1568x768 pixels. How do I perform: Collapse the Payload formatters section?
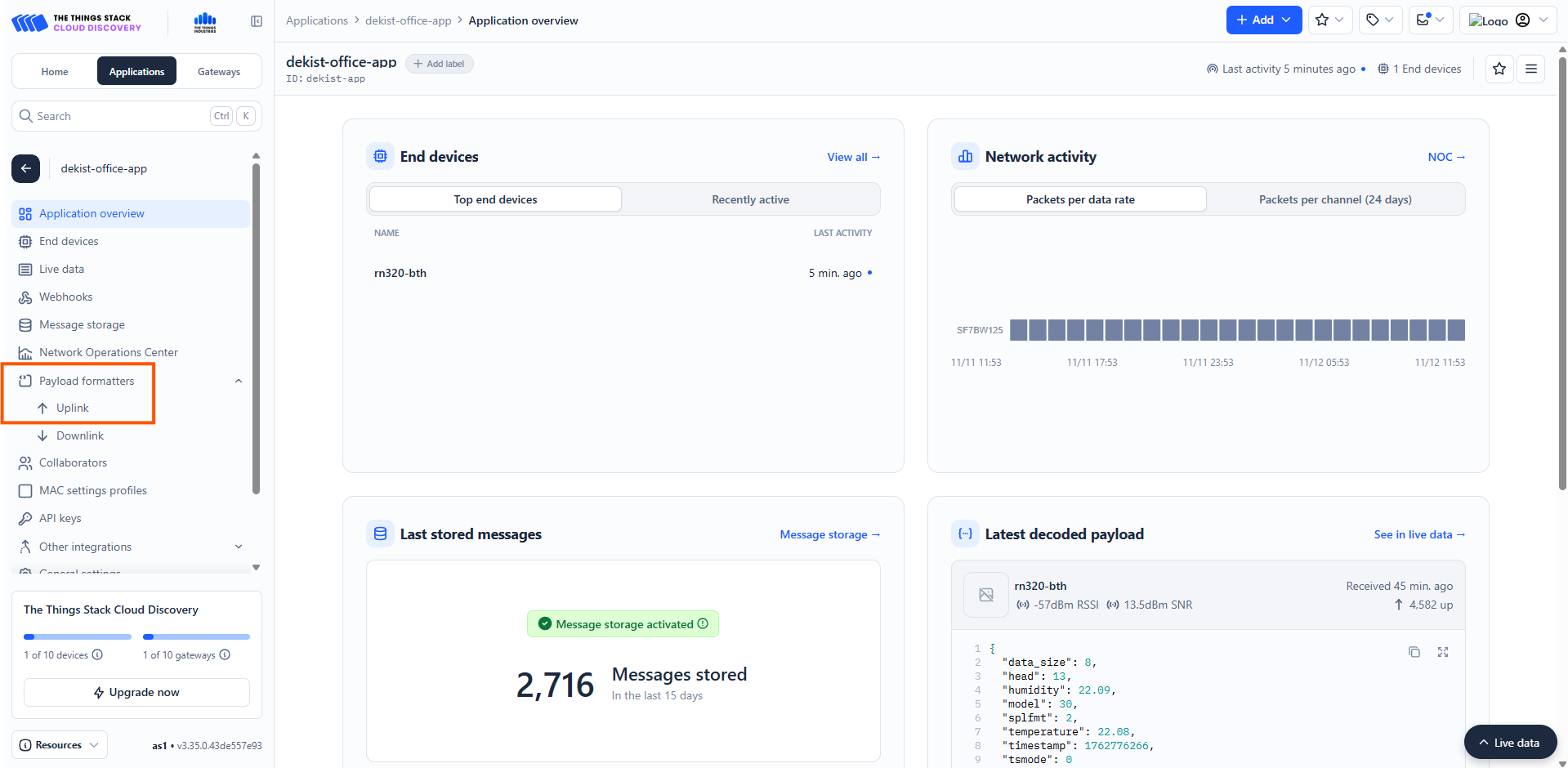pos(239,381)
